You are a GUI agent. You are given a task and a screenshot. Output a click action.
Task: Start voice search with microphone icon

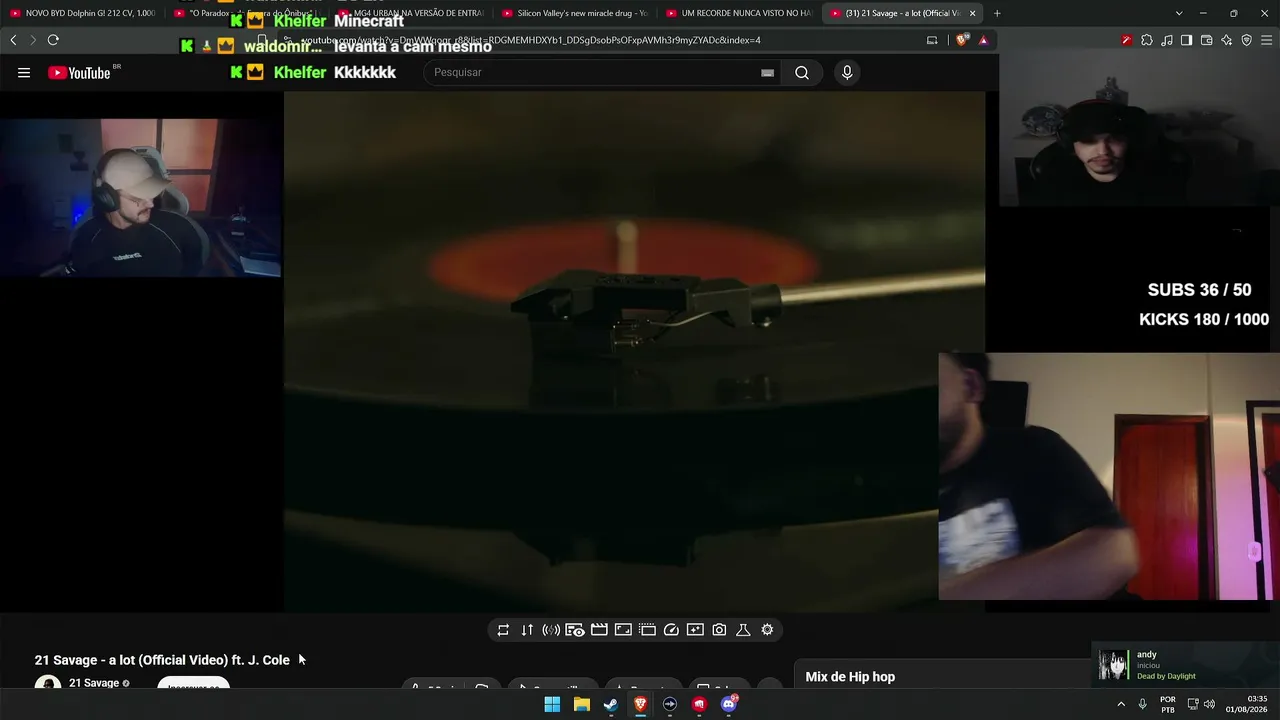click(847, 72)
